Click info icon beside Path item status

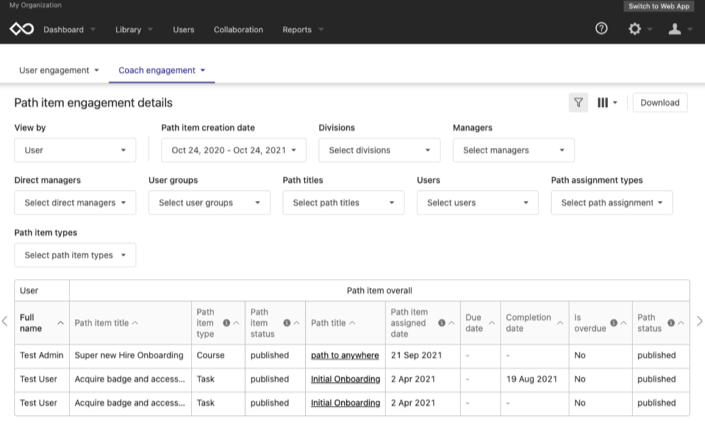[287, 323]
